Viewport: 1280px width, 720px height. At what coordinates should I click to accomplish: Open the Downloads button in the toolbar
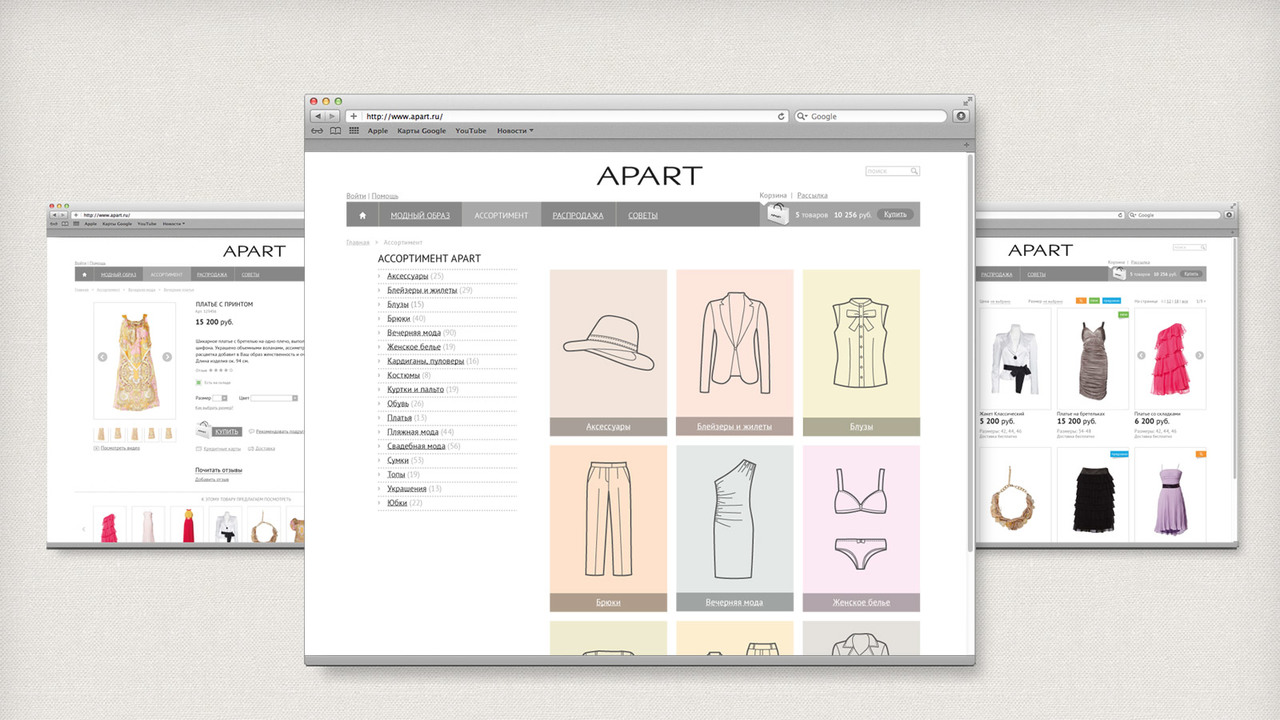(961, 116)
